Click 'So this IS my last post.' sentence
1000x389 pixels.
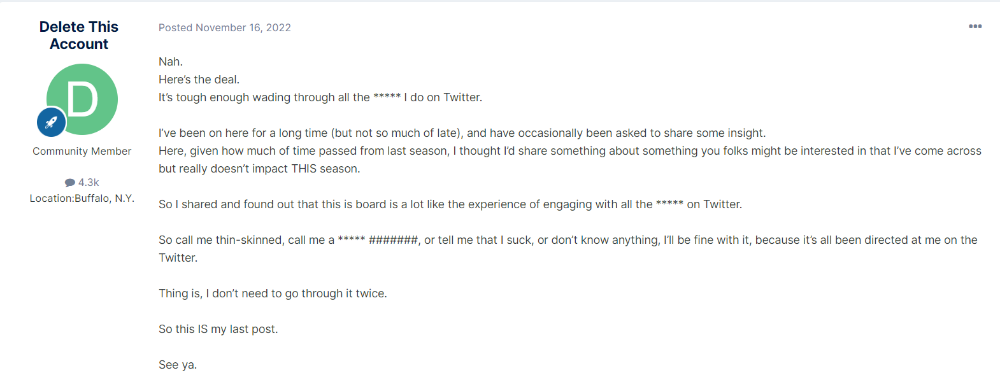pyautogui.click(x=217, y=330)
